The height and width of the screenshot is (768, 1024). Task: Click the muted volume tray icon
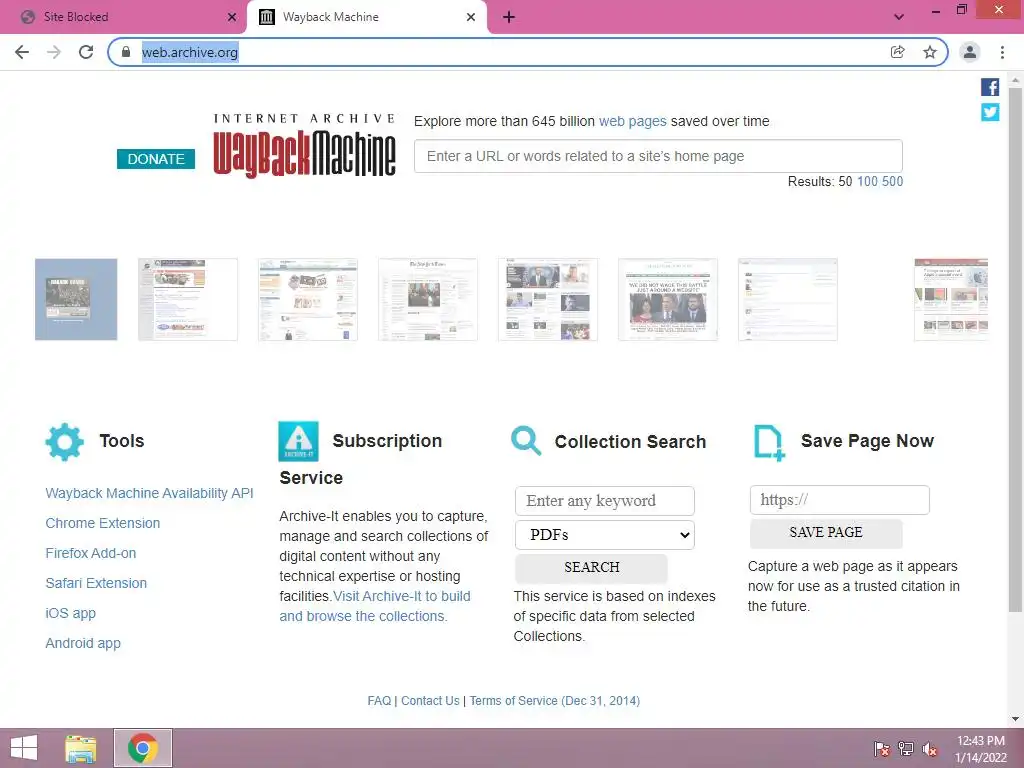coord(930,749)
